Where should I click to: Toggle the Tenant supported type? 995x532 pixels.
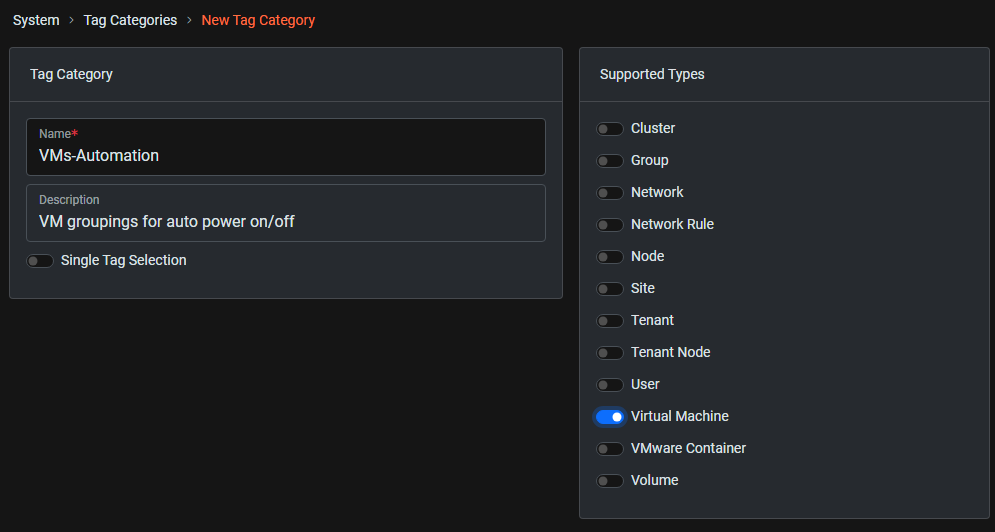609,321
